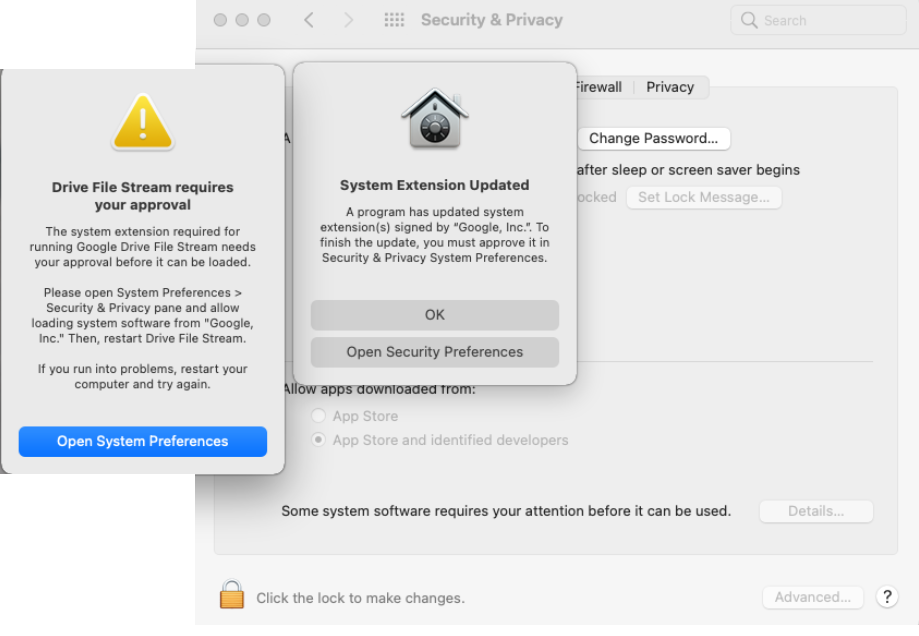
Task: Click the blue Open System Preferences button
Action: pos(142,441)
